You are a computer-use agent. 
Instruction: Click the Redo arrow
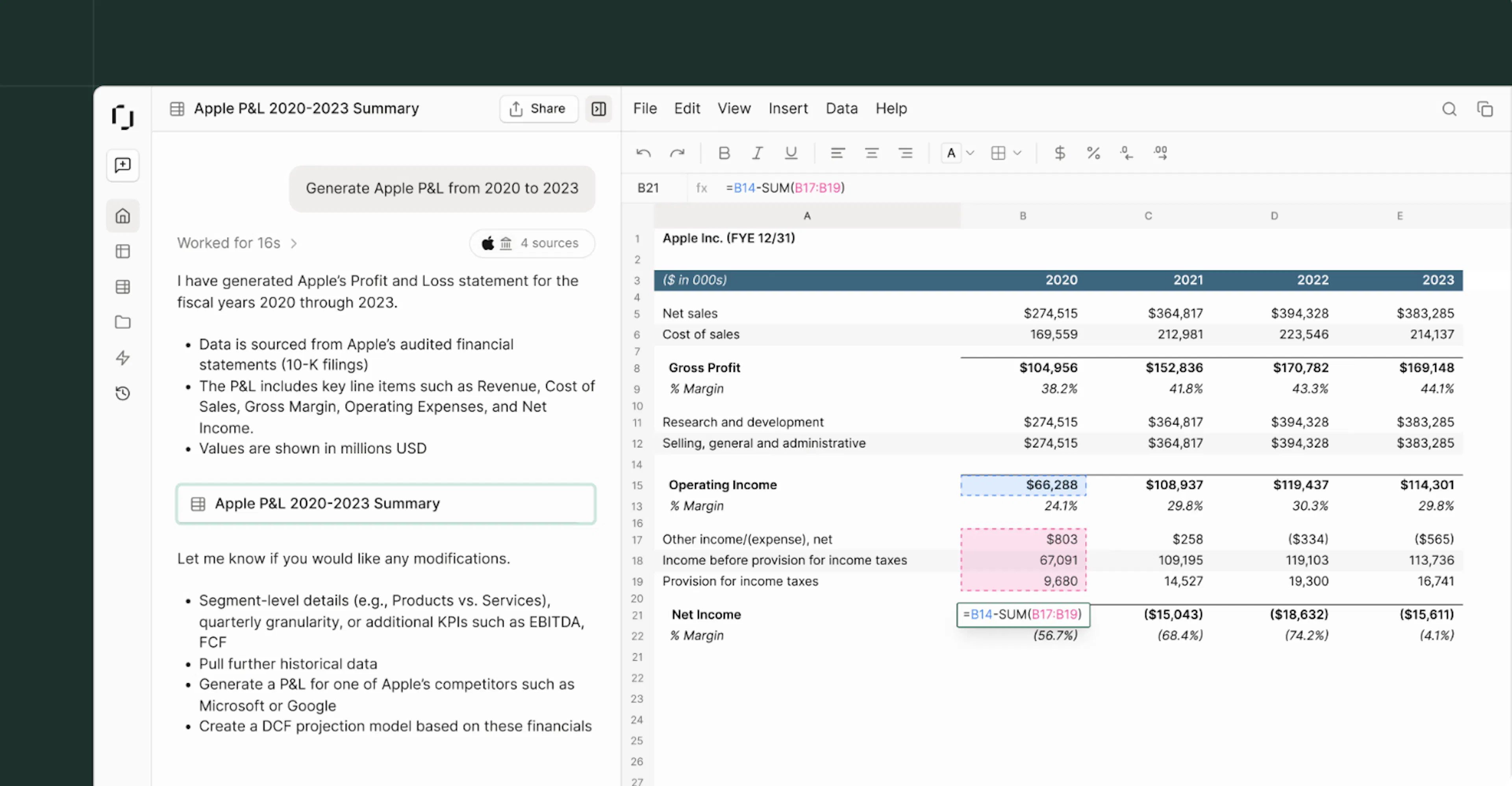(677, 153)
